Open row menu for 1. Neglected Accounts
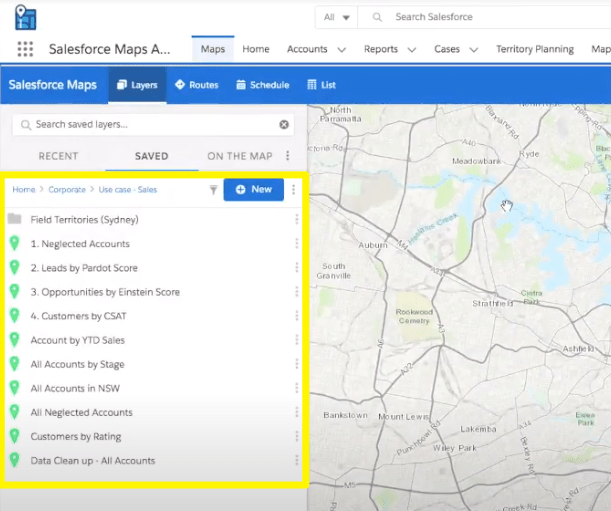 pos(297,244)
